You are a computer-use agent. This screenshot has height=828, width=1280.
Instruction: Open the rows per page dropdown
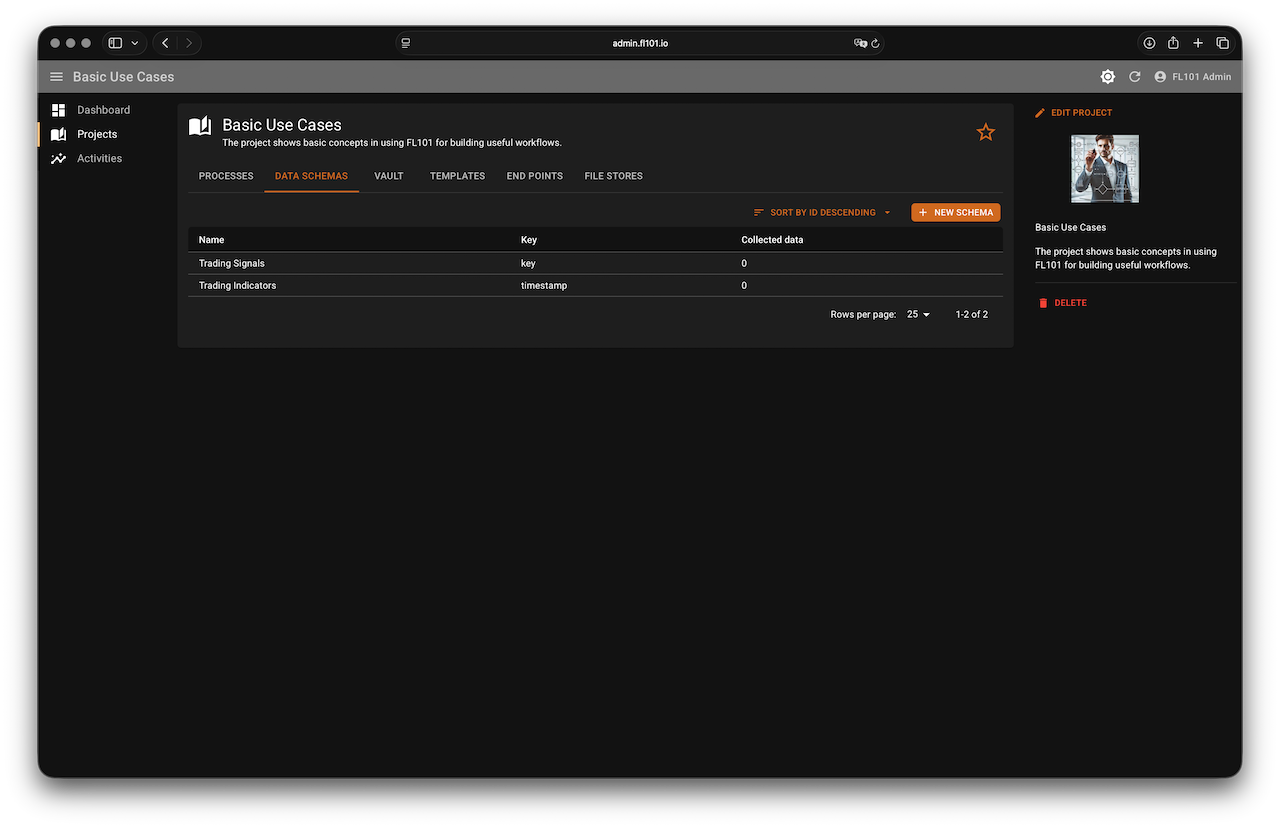pos(918,314)
